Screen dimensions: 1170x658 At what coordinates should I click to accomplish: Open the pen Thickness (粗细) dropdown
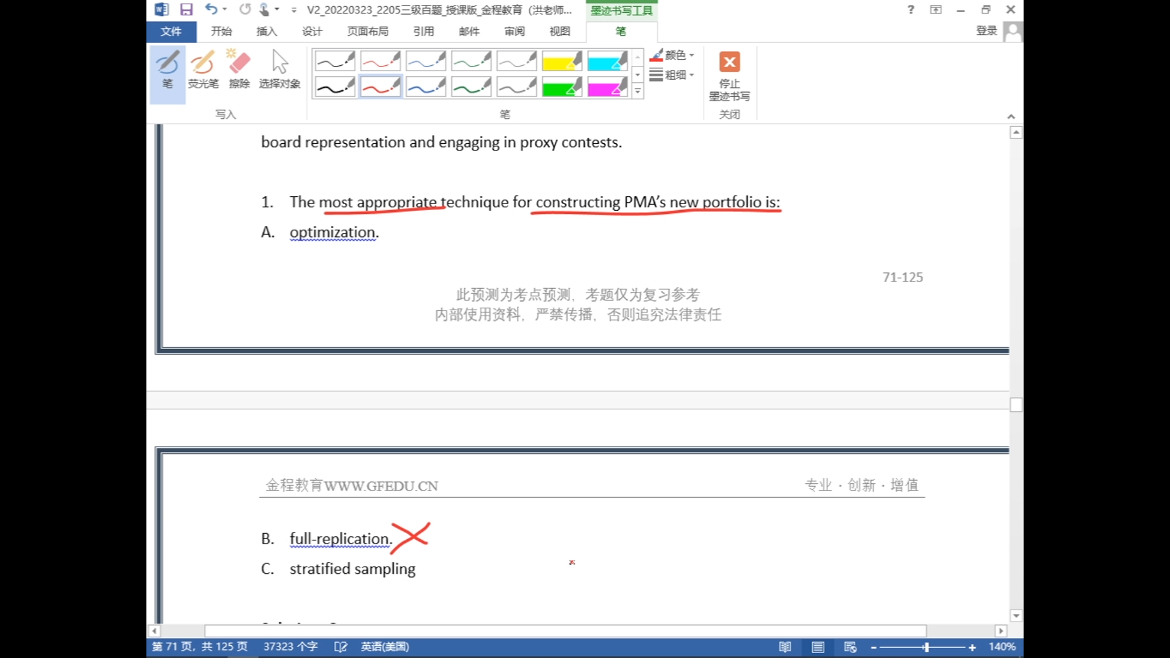pyautogui.click(x=672, y=75)
